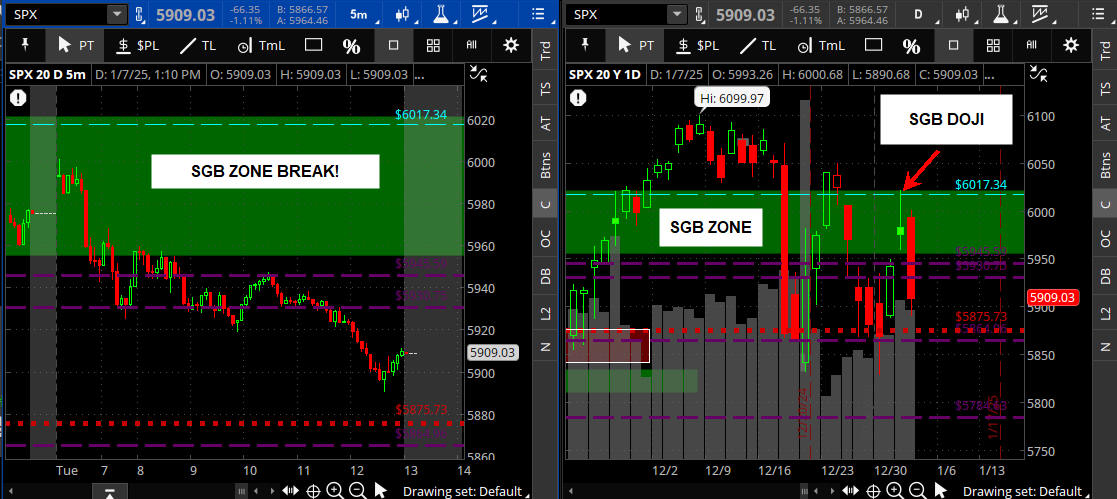Open Studies flask icon in right chart

pos(1000,14)
